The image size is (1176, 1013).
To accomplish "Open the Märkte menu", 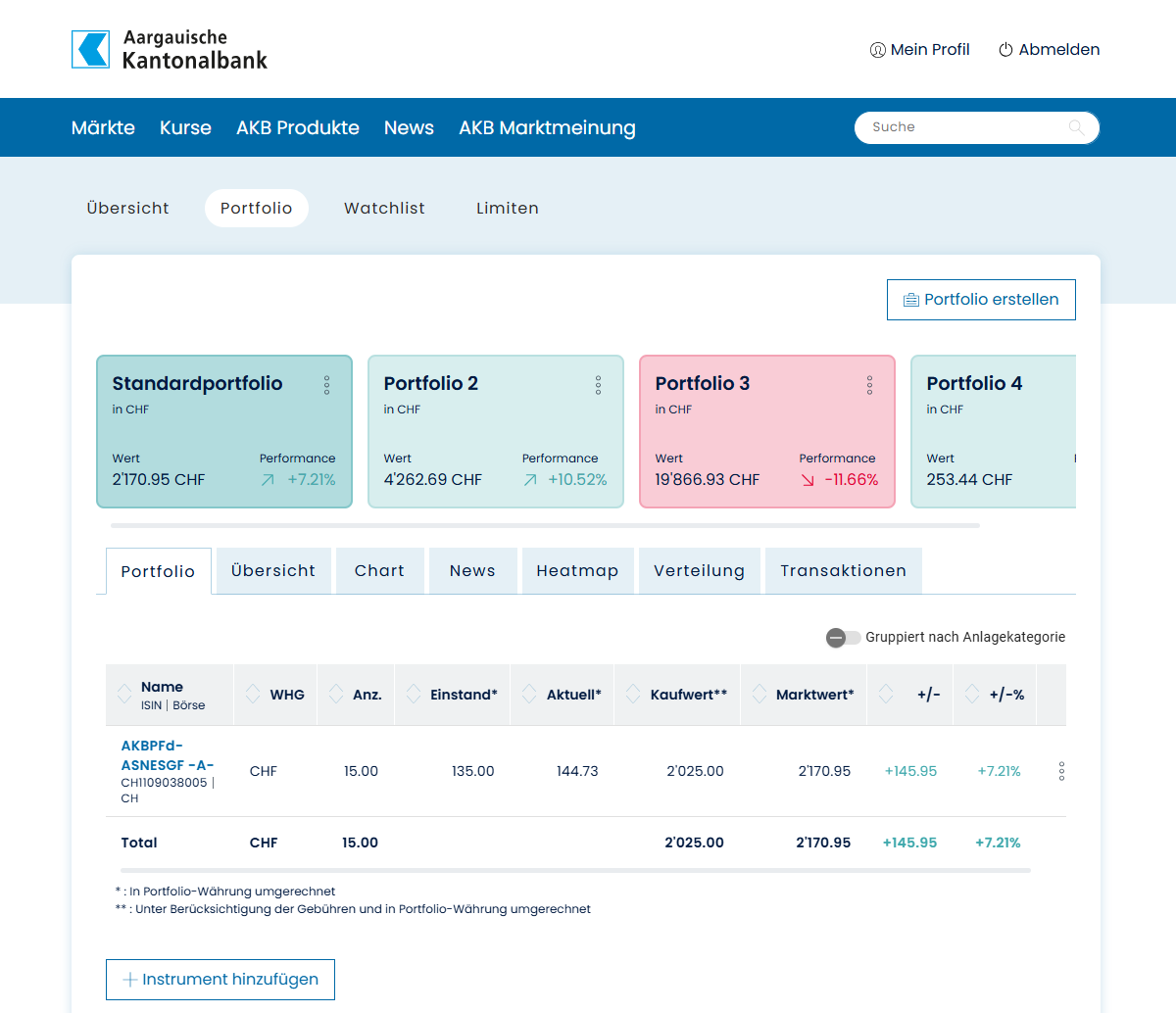I will [103, 127].
